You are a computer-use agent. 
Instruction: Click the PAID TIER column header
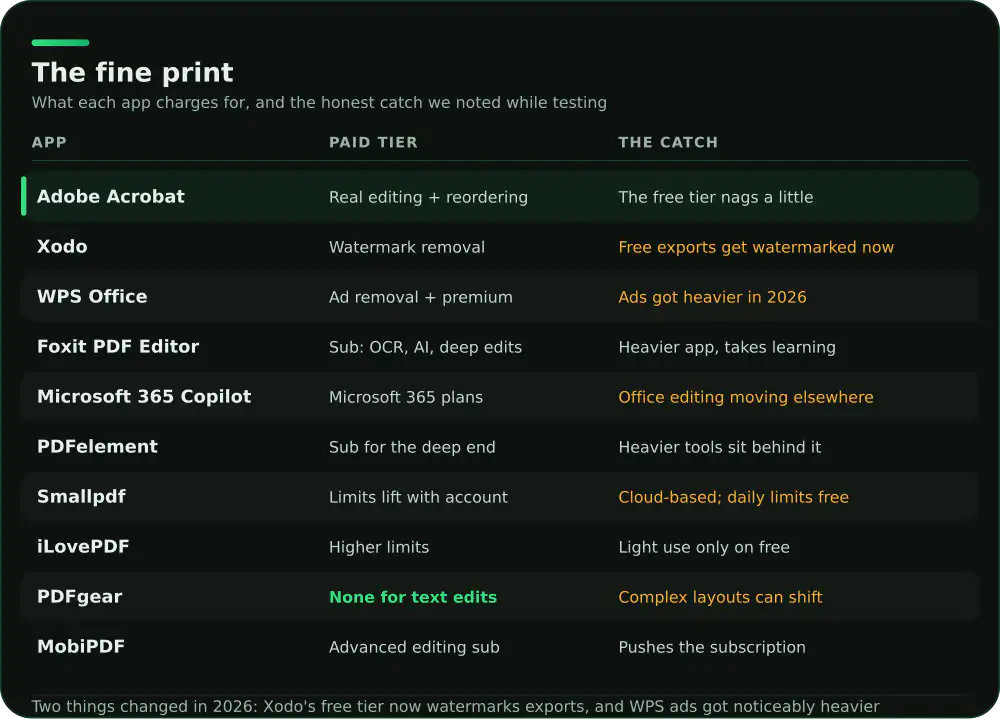point(373,142)
